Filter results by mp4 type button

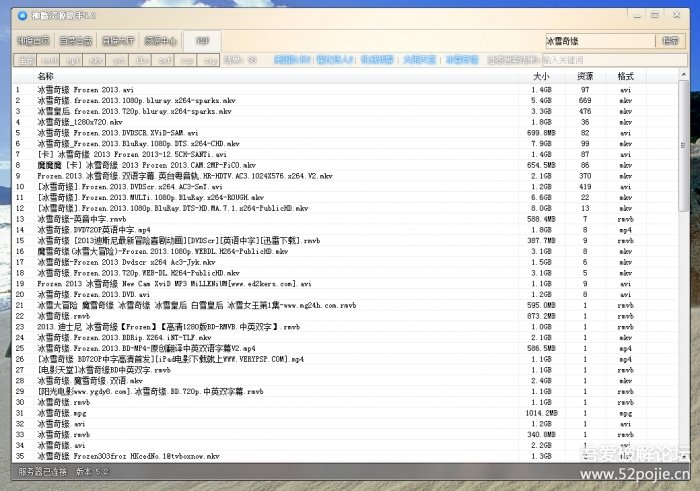73,60
